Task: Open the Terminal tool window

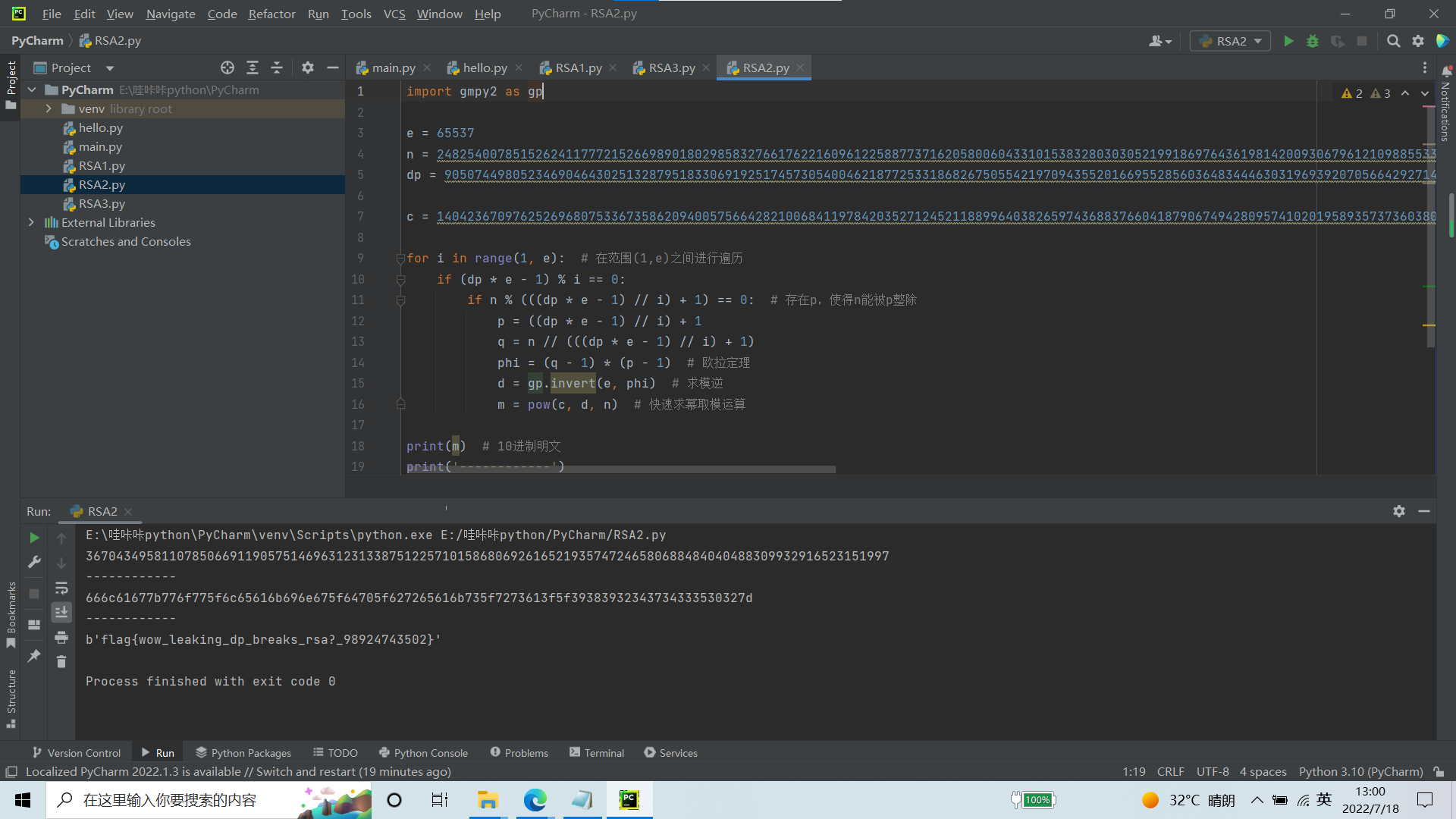Action: pyautogui.click(x=596, y=752)
